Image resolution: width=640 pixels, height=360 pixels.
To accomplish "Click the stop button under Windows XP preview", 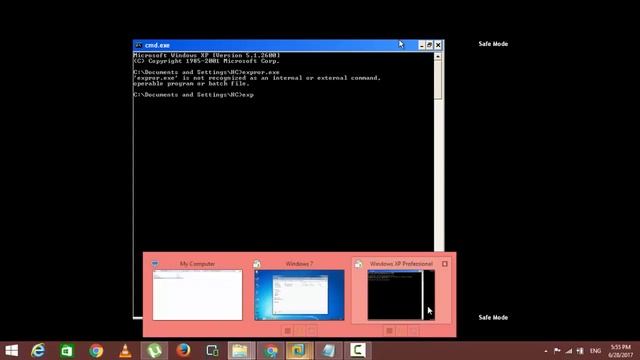I will [389, 331].
